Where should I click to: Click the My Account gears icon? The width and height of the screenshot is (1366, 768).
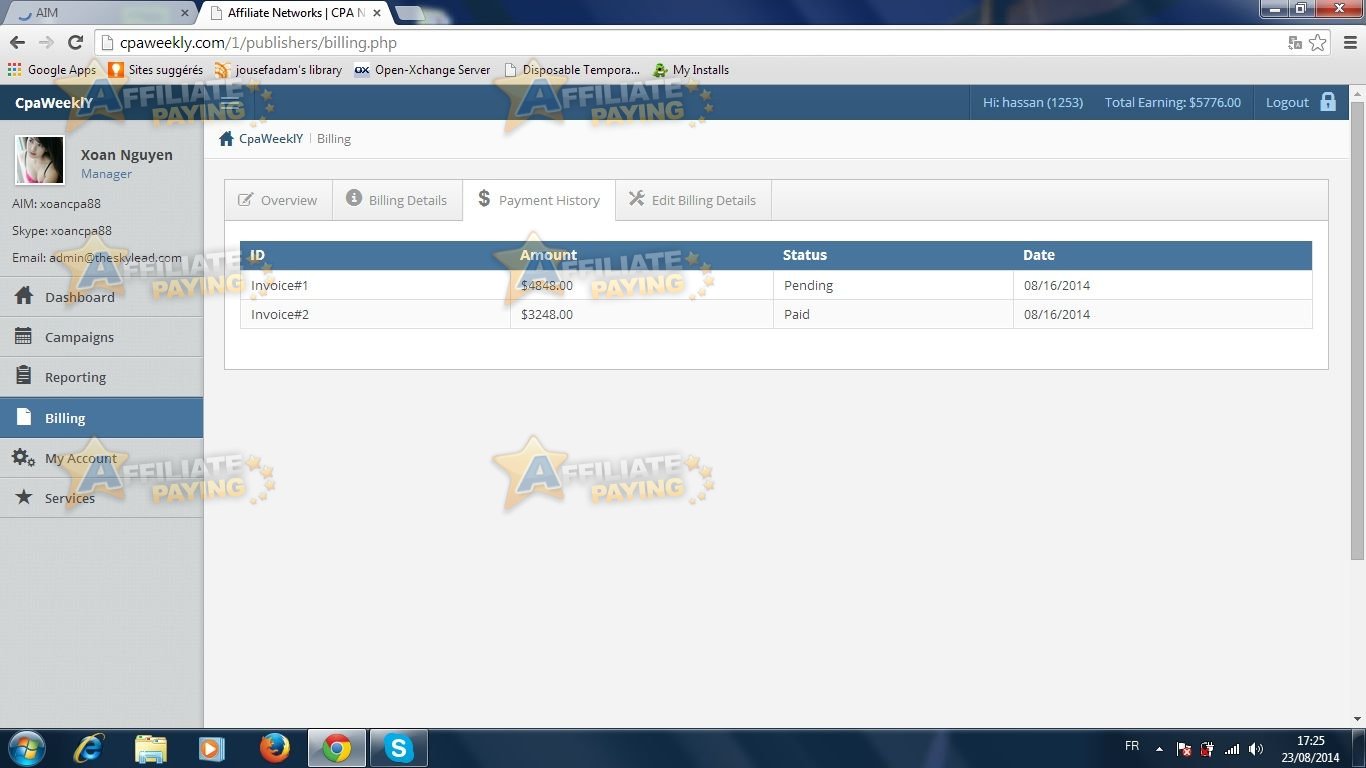pyautogui.click(x=24, y=458)
